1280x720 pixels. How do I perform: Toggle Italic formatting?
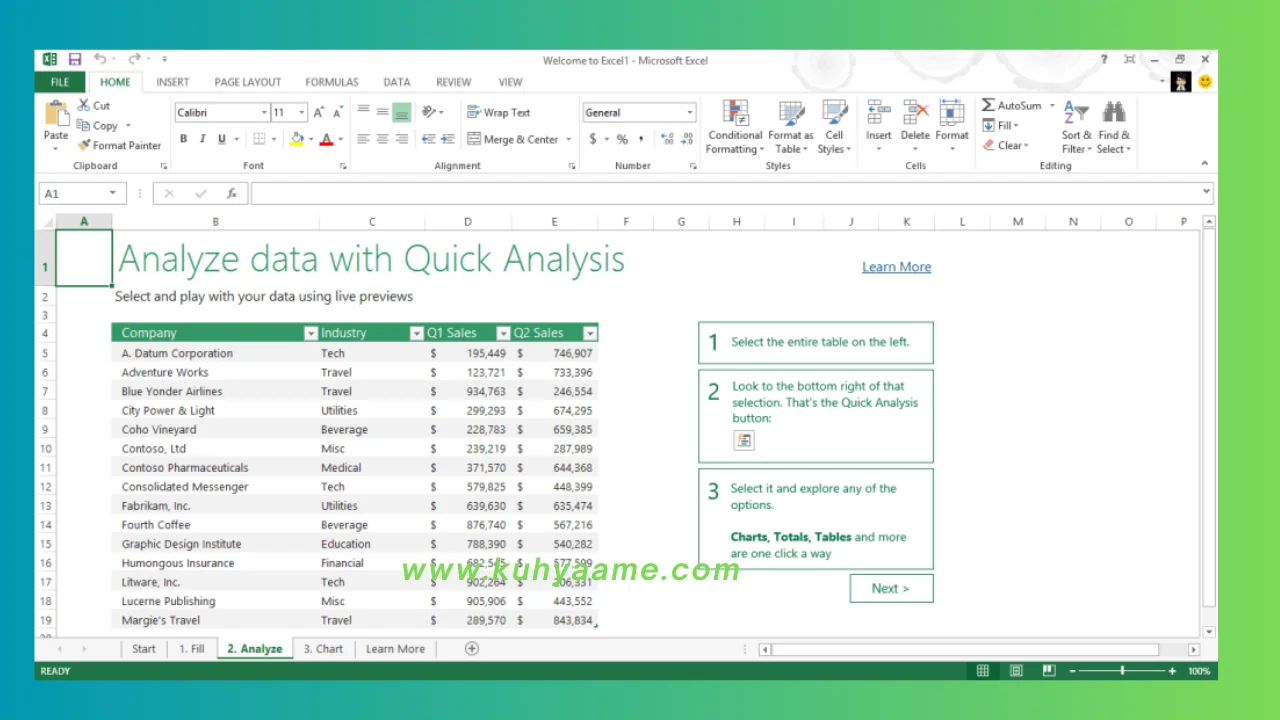pos(203,139)
